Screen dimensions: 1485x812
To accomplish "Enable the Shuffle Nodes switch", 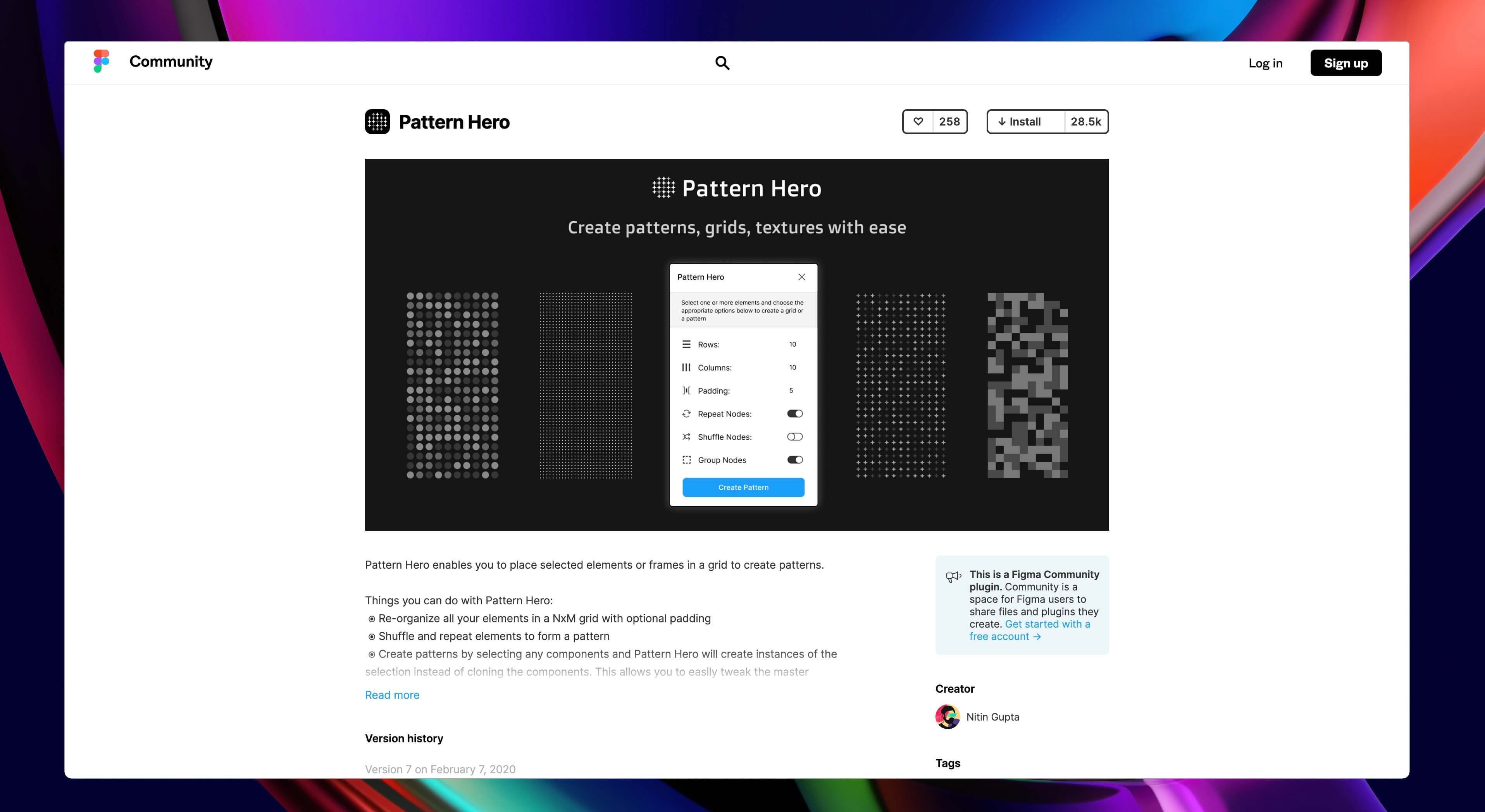I will click(795, 437).
